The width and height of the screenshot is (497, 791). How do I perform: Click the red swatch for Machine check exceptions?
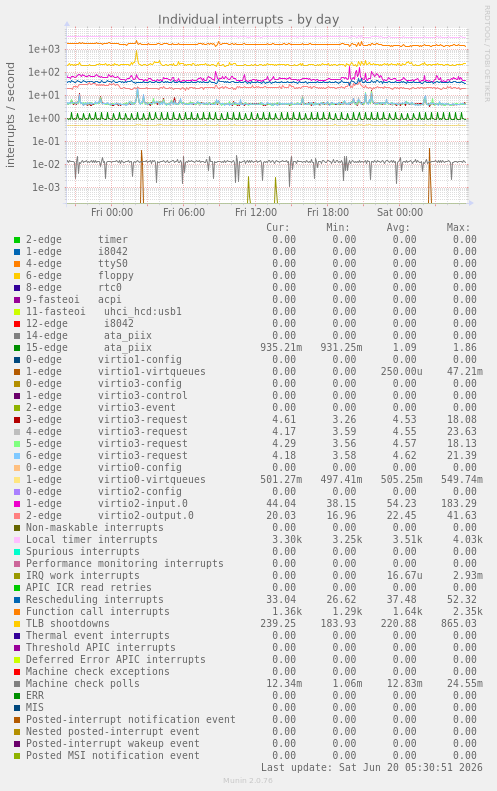[17, 672]
